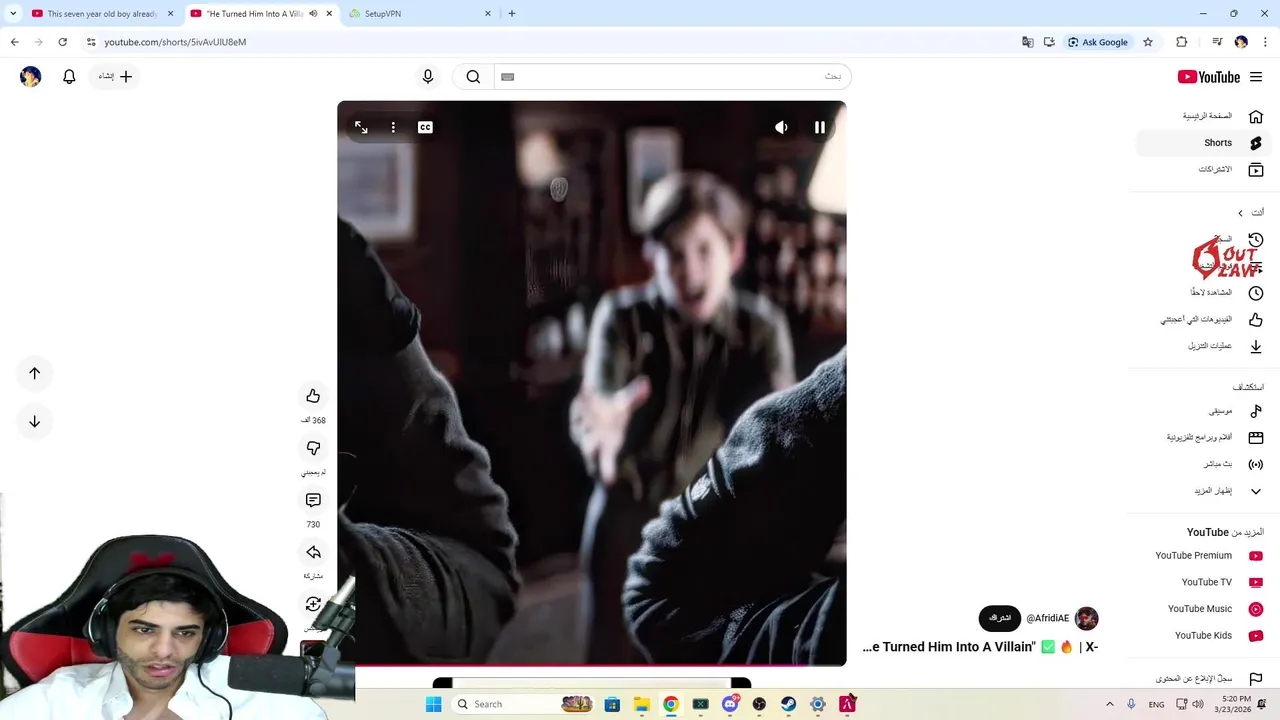The width and height of the screenshot is (1280, 720).
Task: Open Music in the Explore section
Action: [x=1204, y=411]
